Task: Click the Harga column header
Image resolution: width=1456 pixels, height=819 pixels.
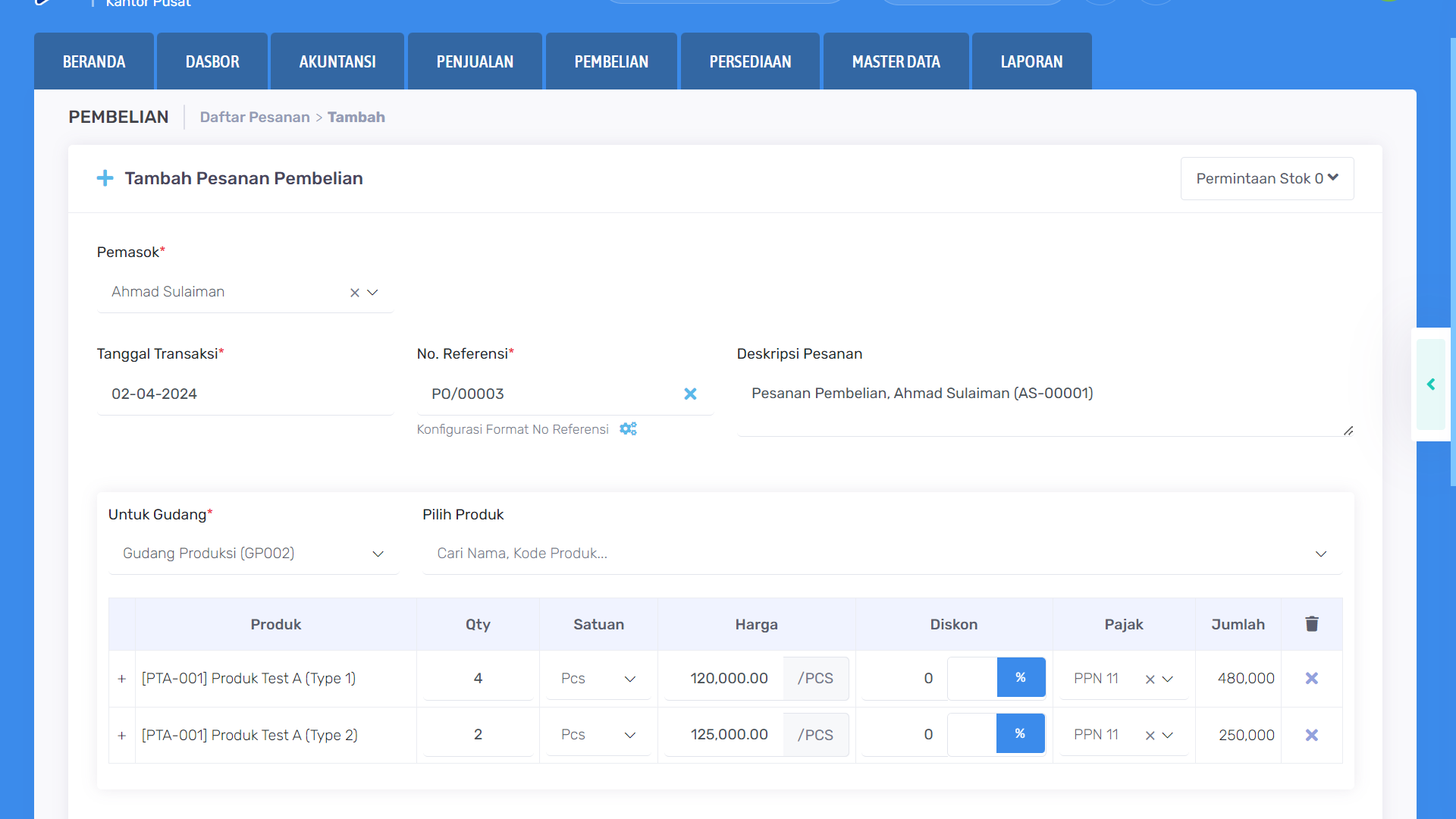Action: pyautogui.click(x=756, y=624)
